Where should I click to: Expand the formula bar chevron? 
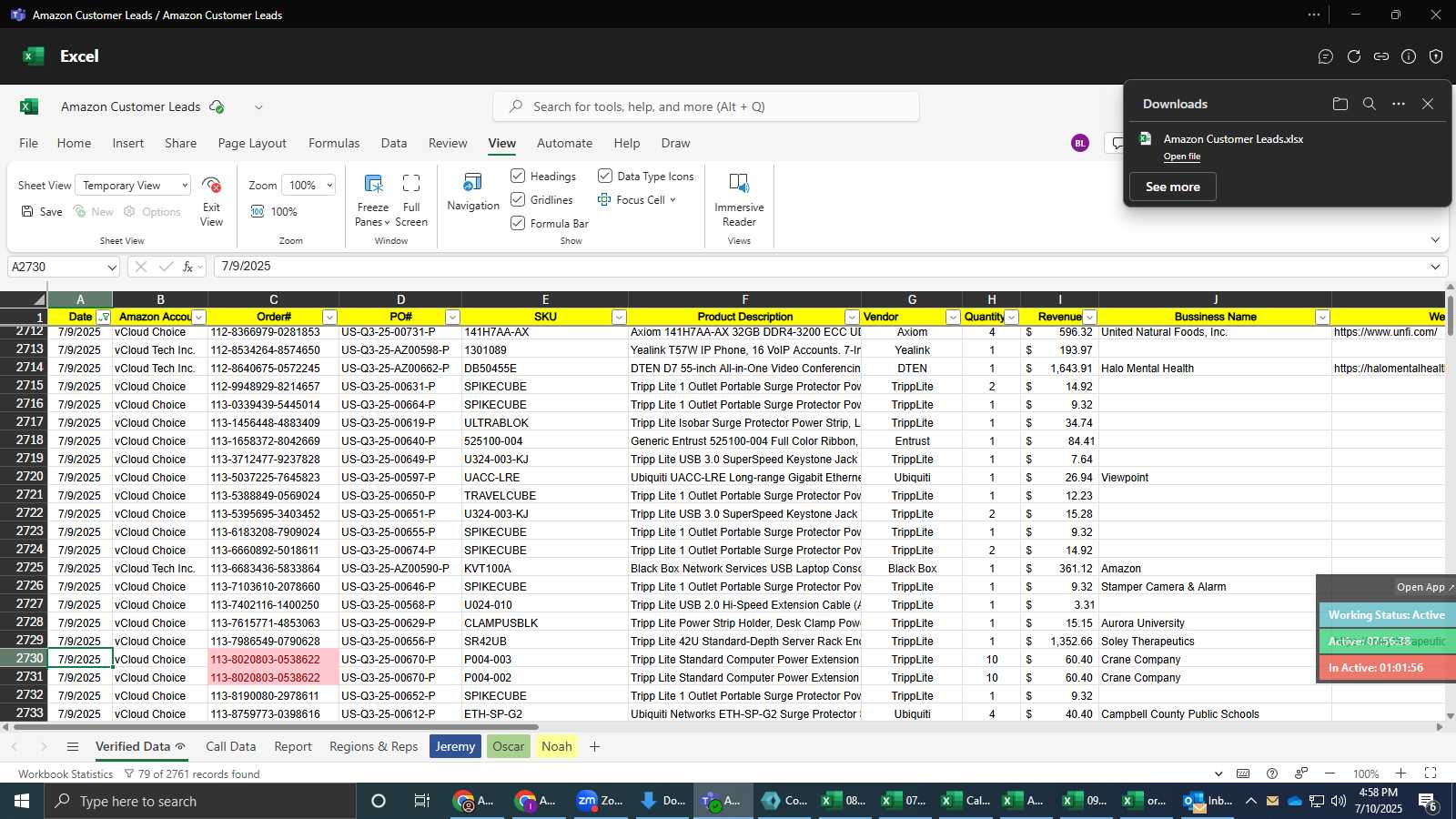pos(1435,267)
